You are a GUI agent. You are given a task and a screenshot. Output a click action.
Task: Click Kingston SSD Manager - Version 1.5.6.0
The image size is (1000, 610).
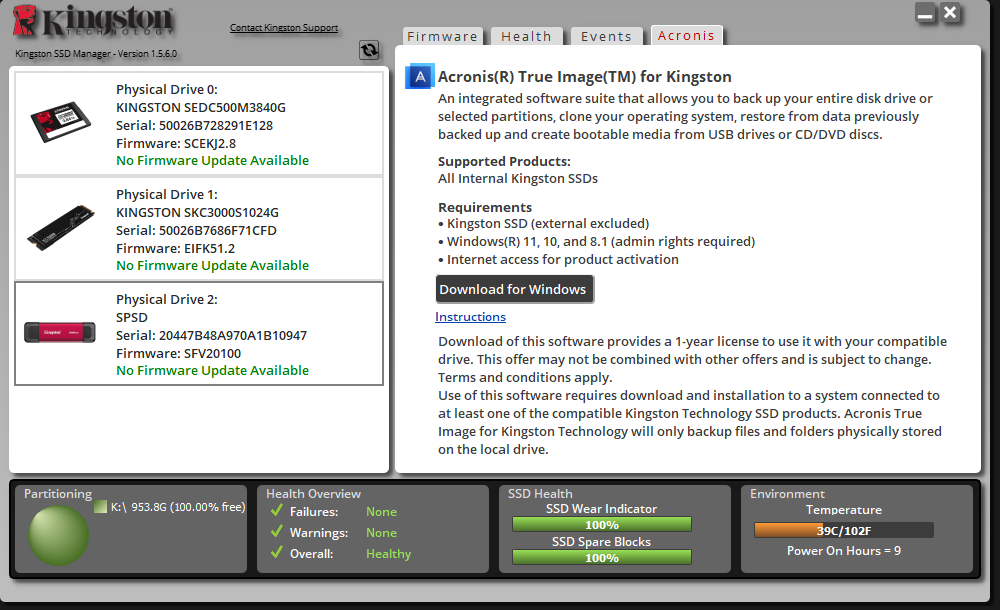coord(96,54)
